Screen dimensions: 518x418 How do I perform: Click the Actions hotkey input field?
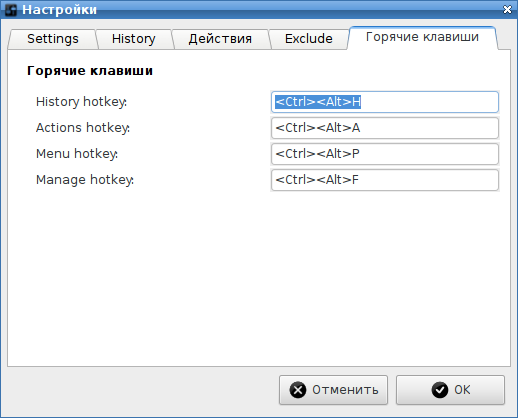click(x=385, y=128)
